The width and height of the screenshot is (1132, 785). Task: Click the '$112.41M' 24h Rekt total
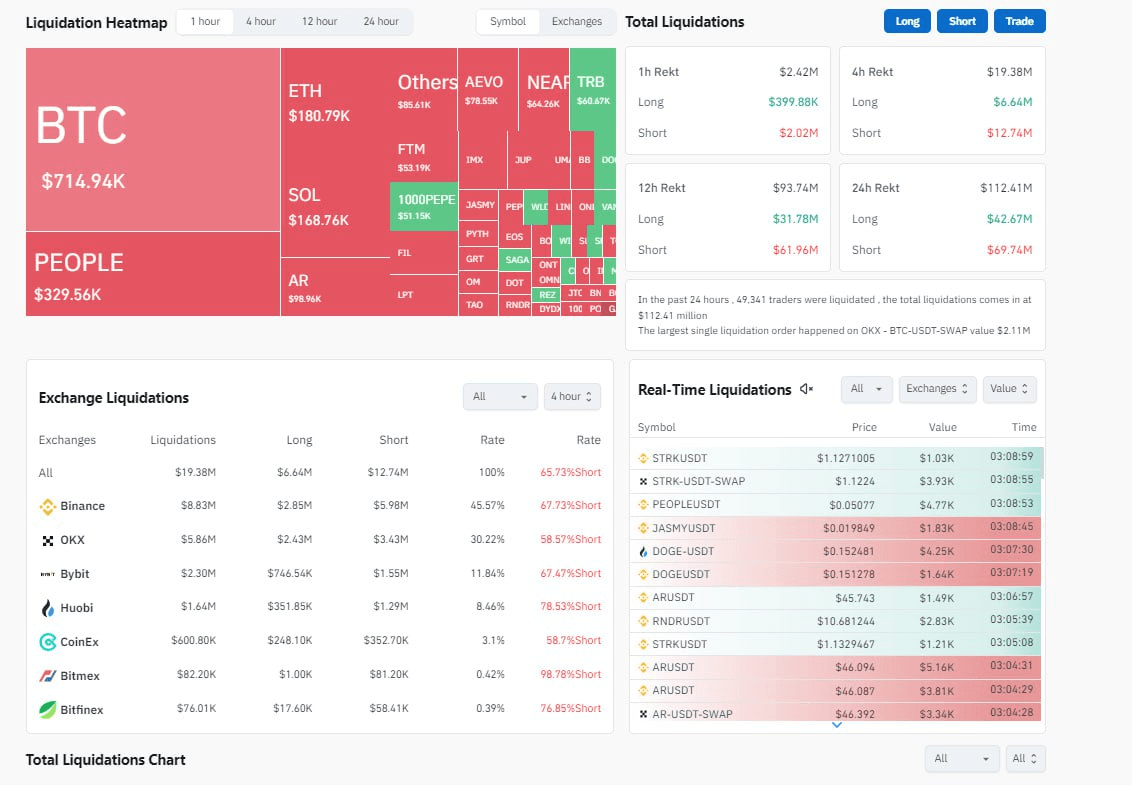pos(1006,188)
